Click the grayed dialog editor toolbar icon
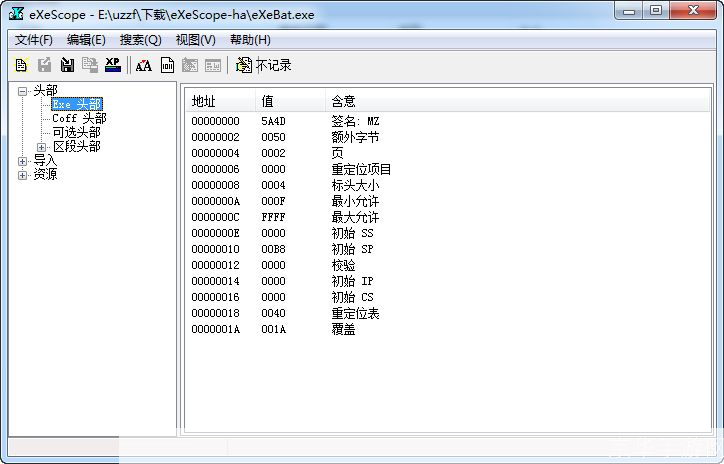This screenshot has height=464, width=724. click(190, 65)
